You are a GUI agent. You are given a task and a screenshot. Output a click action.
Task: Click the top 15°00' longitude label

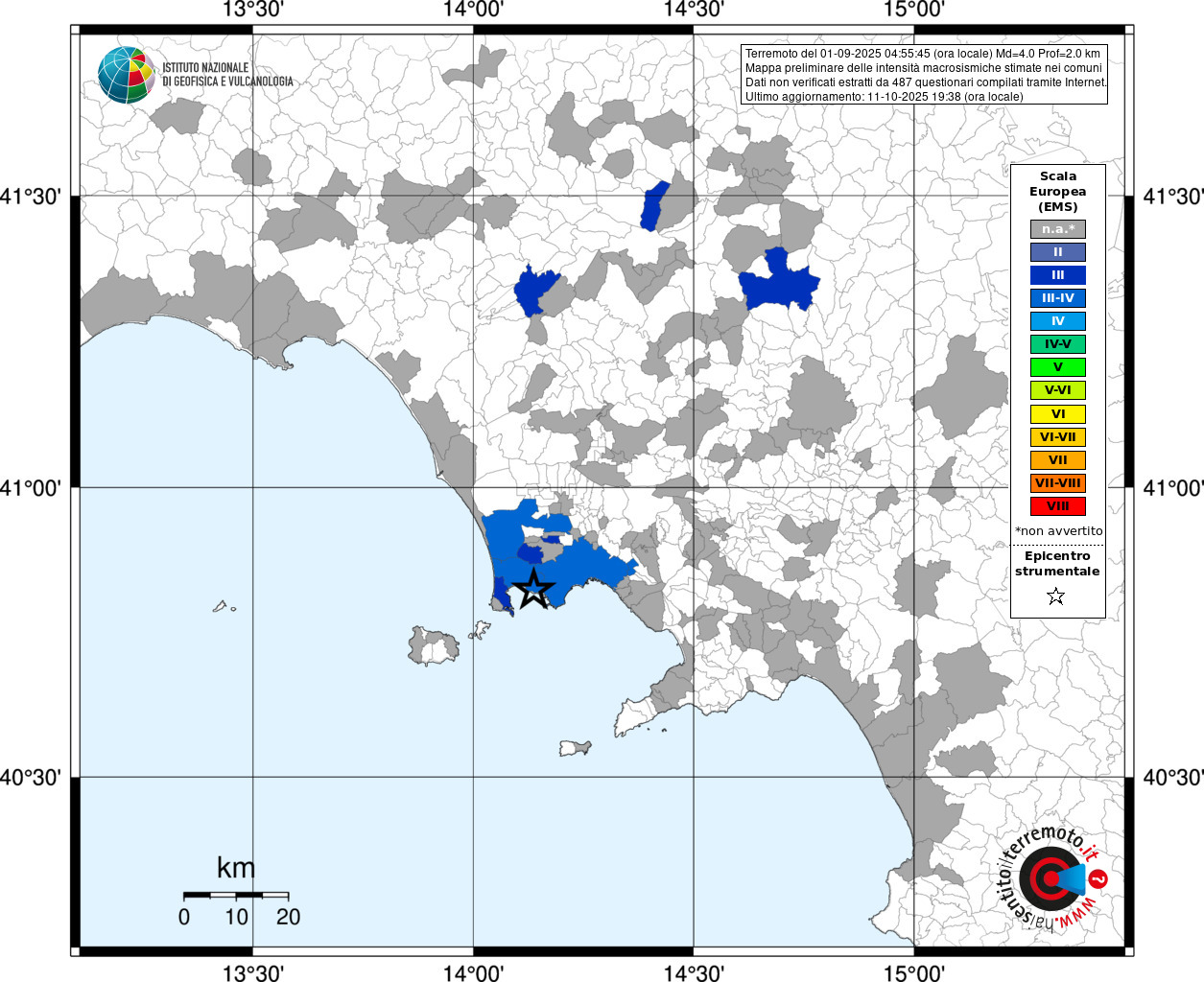[x=913, y=10]
